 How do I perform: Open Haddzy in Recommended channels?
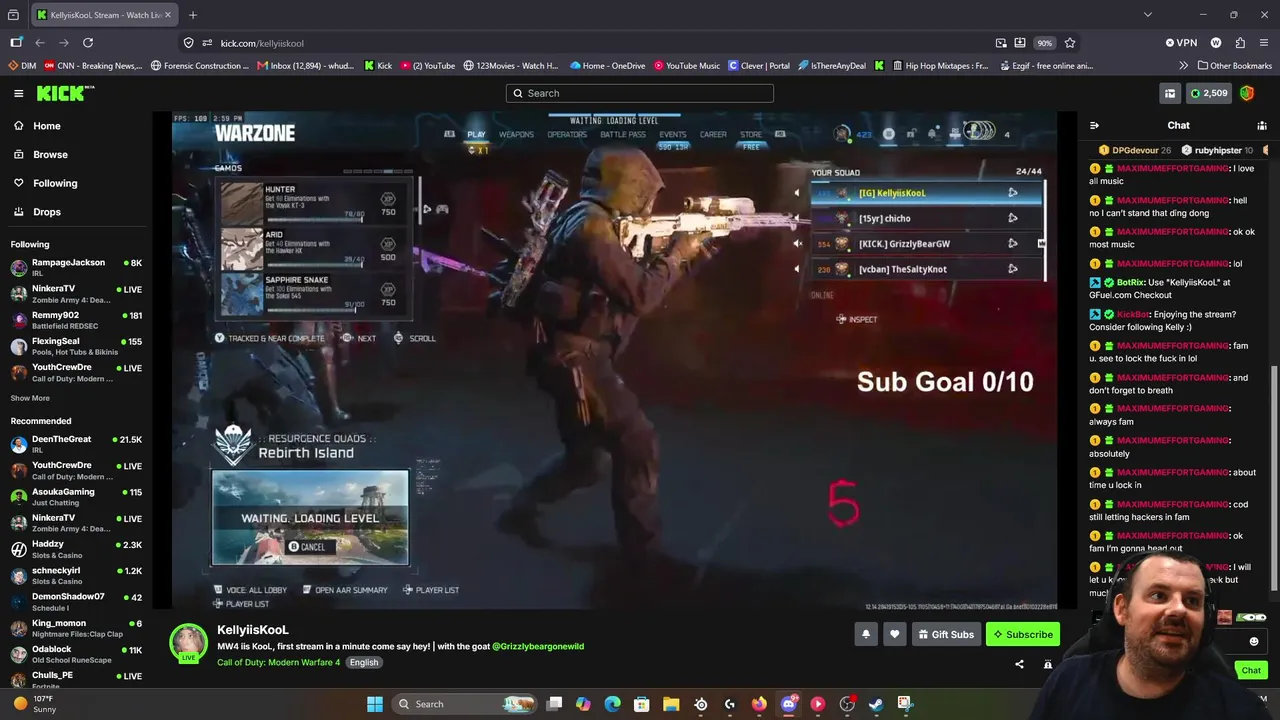(76, 549)
